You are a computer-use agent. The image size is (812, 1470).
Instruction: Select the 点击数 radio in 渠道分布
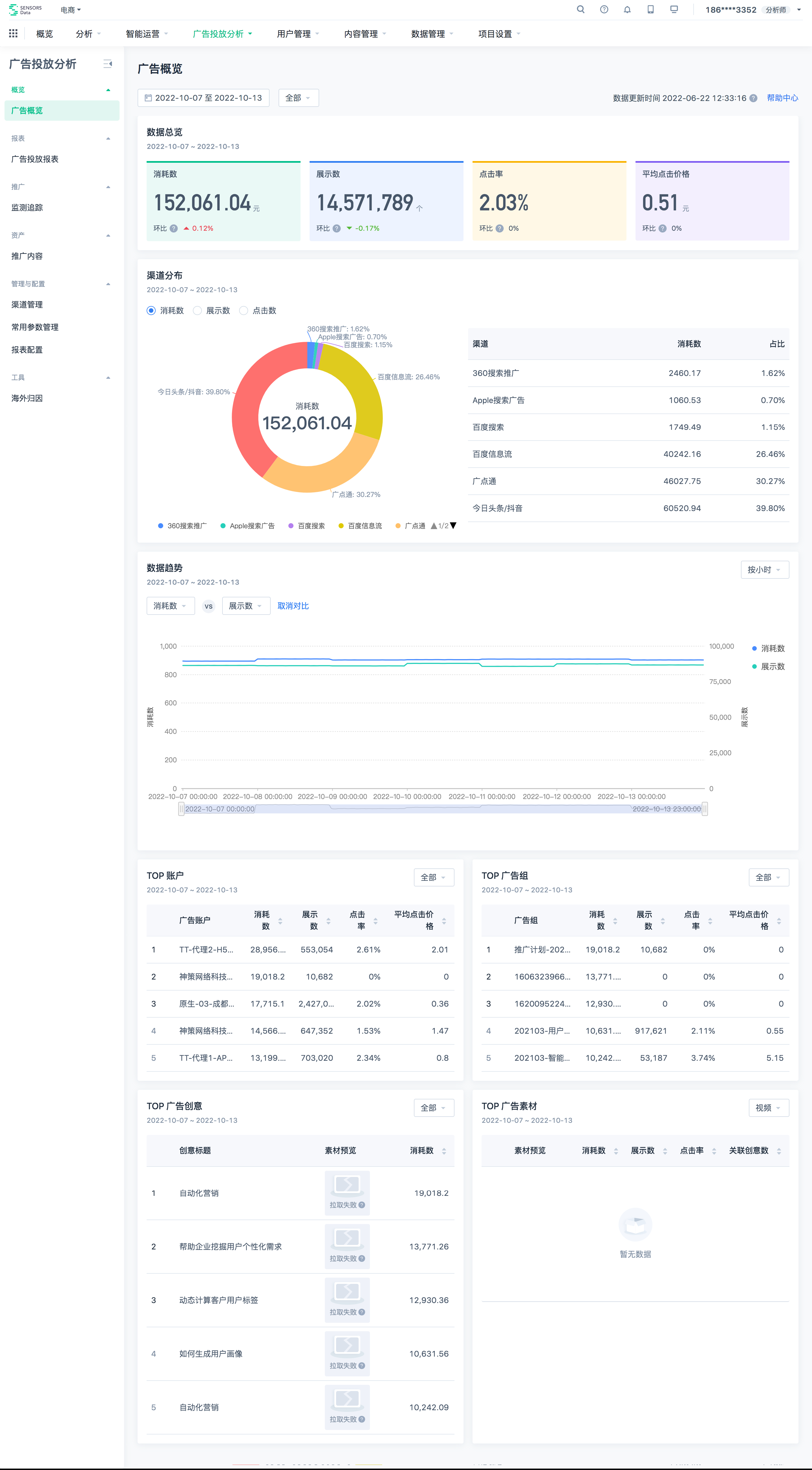[244, 311]
